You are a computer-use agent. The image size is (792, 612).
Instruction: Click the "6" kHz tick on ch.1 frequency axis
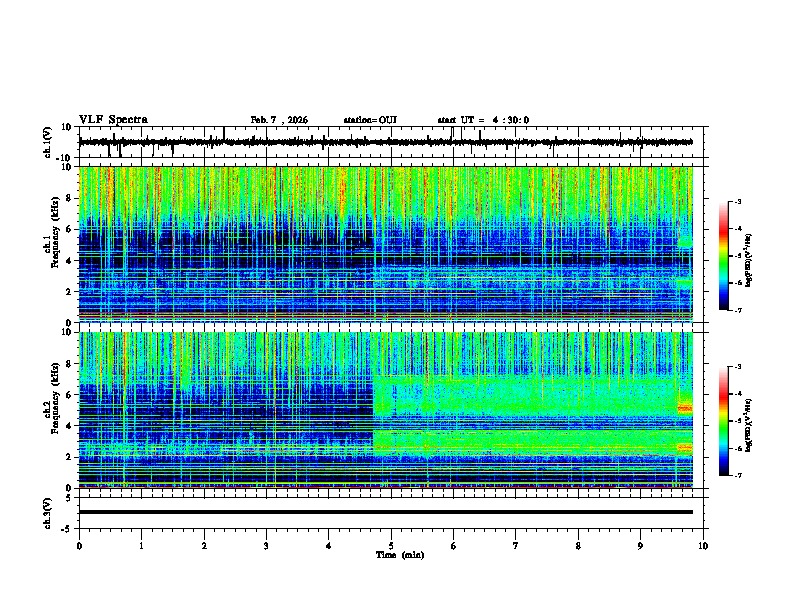click(69, 229)
